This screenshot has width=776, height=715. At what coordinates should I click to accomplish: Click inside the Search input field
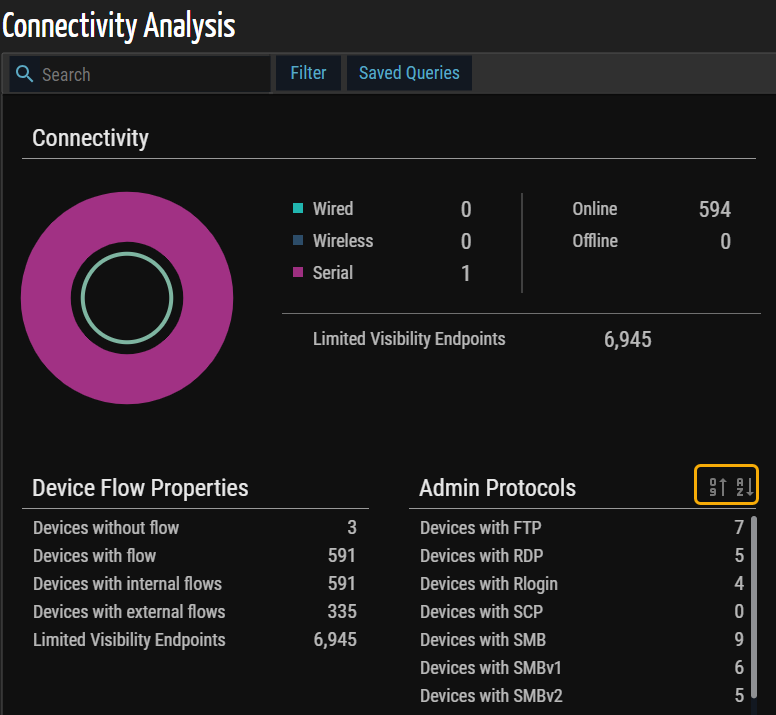pyautogui.click(x=150, y=74)
